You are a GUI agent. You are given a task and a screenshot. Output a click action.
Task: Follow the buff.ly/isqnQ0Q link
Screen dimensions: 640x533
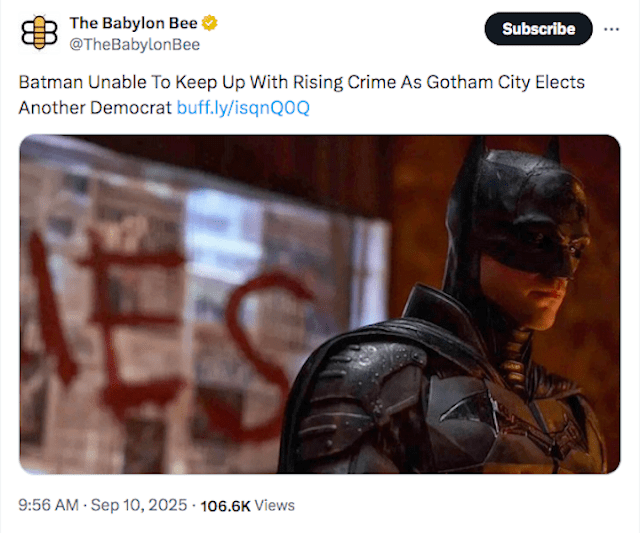click(x=243, y=107)
